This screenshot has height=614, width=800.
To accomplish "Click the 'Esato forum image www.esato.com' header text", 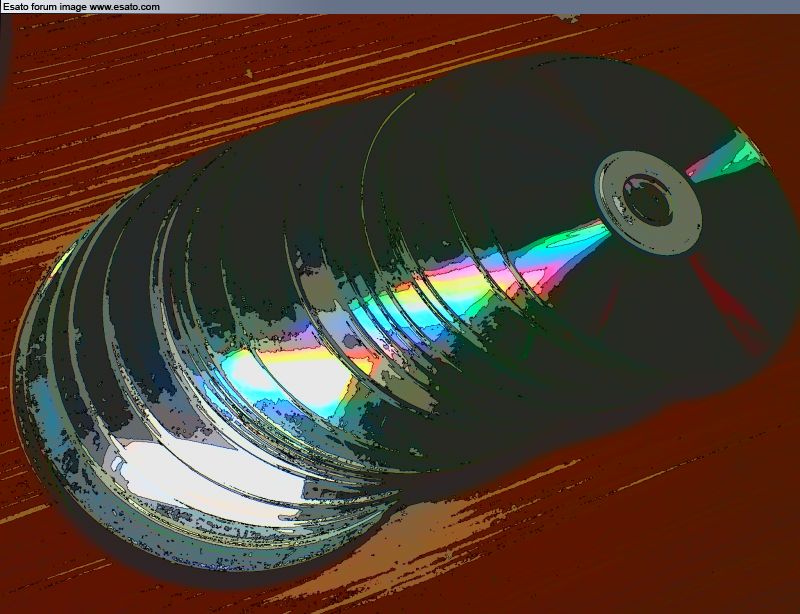I will click(x=81, y=7).
